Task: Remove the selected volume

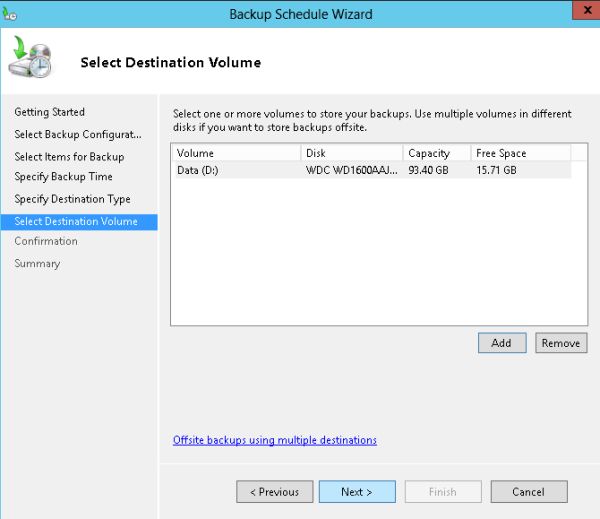Action: point(561,343)
